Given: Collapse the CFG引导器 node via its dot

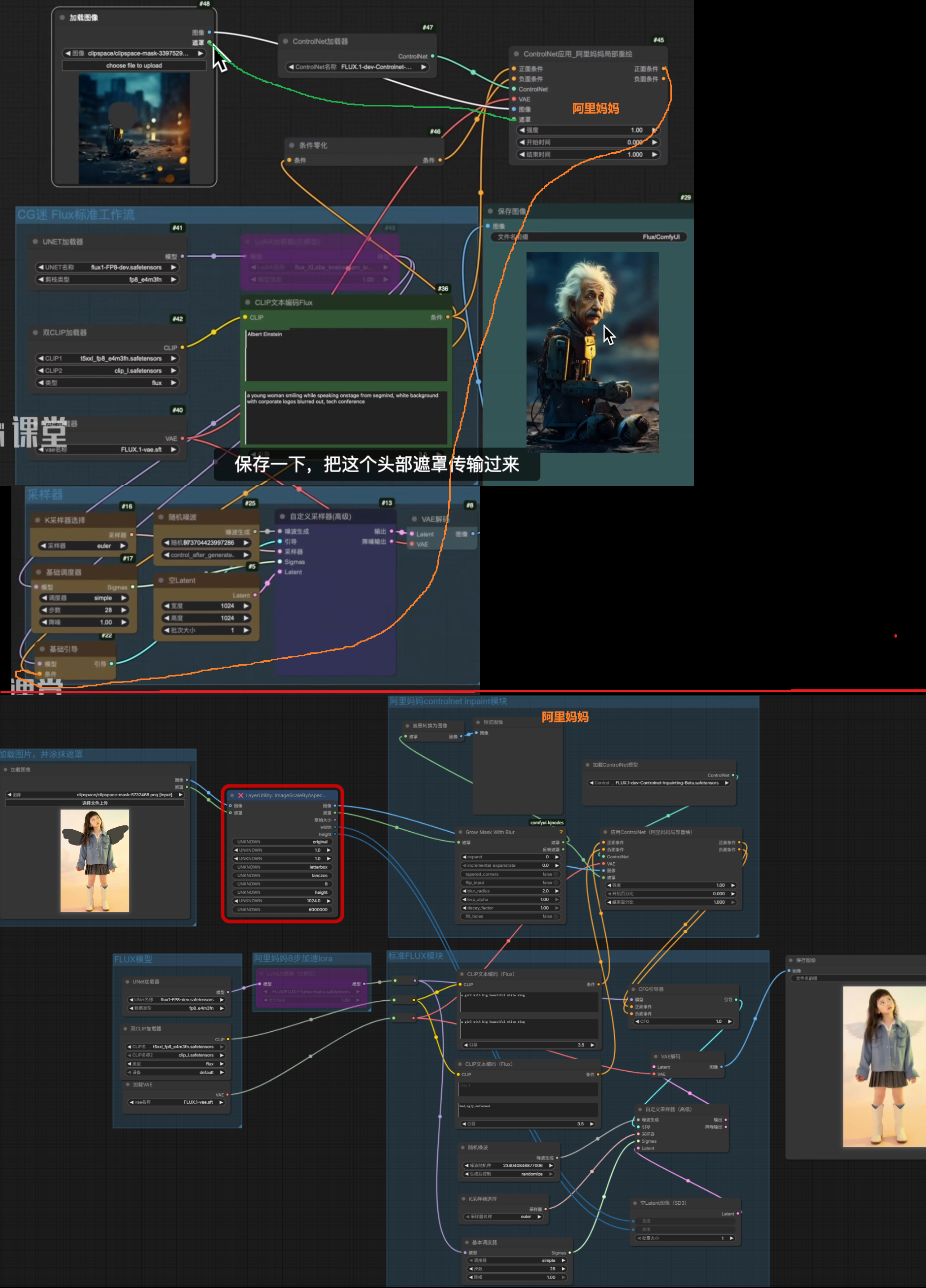Looking at the screenshot, I should 633,989.
